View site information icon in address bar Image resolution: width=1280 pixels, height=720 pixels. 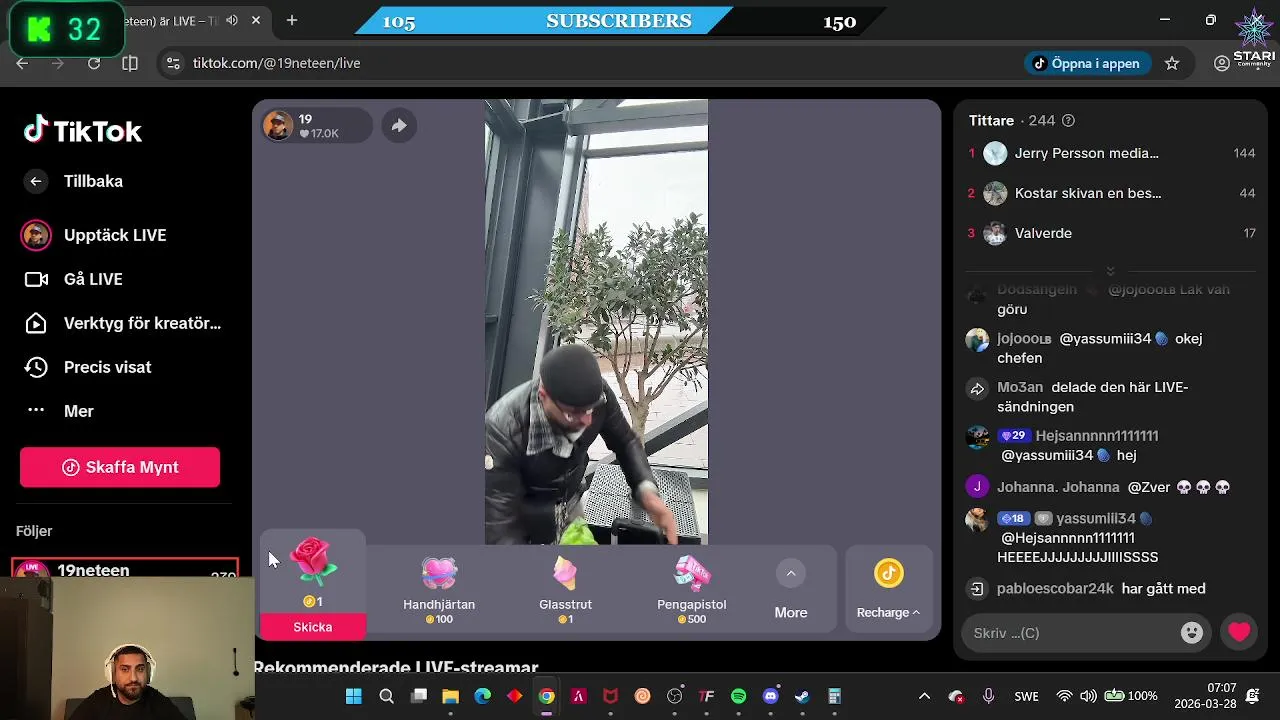tap(173, 63)
